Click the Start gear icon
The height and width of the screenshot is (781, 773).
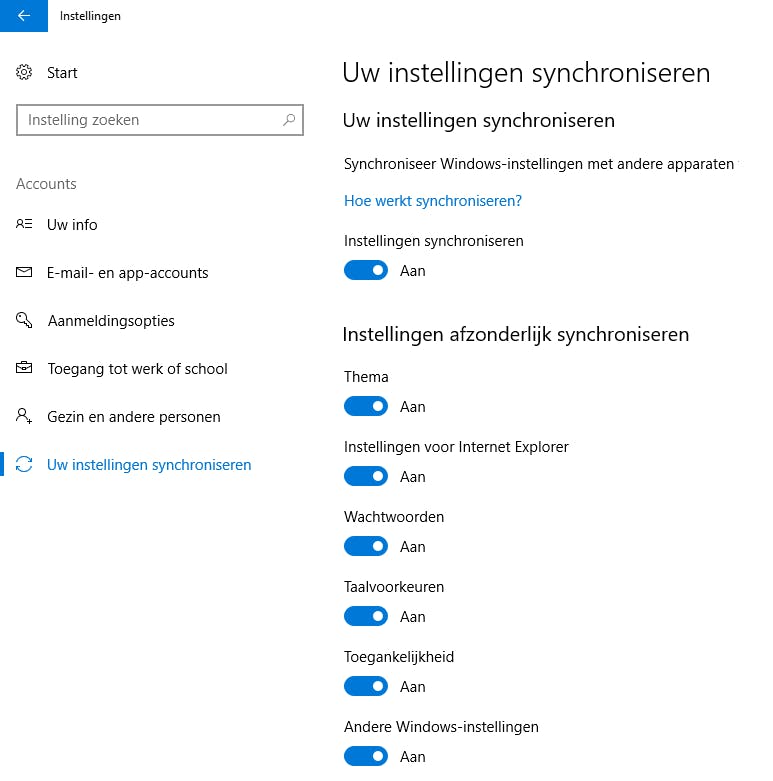click(25, 73)
